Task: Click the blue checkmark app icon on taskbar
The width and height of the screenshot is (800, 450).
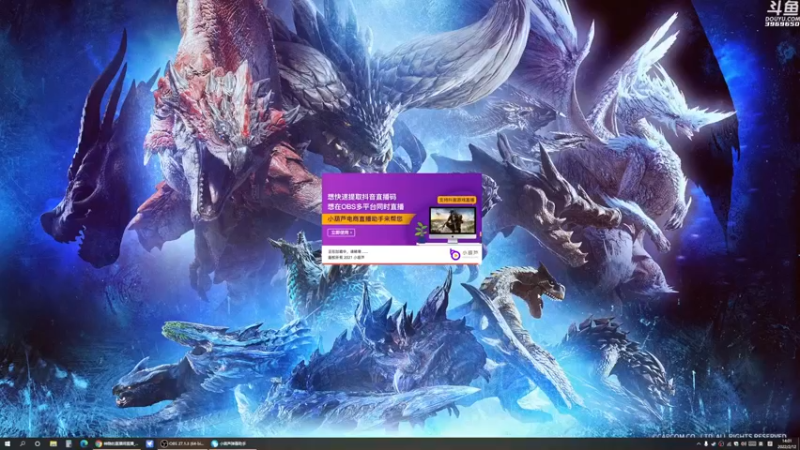Action: point(149,444)
